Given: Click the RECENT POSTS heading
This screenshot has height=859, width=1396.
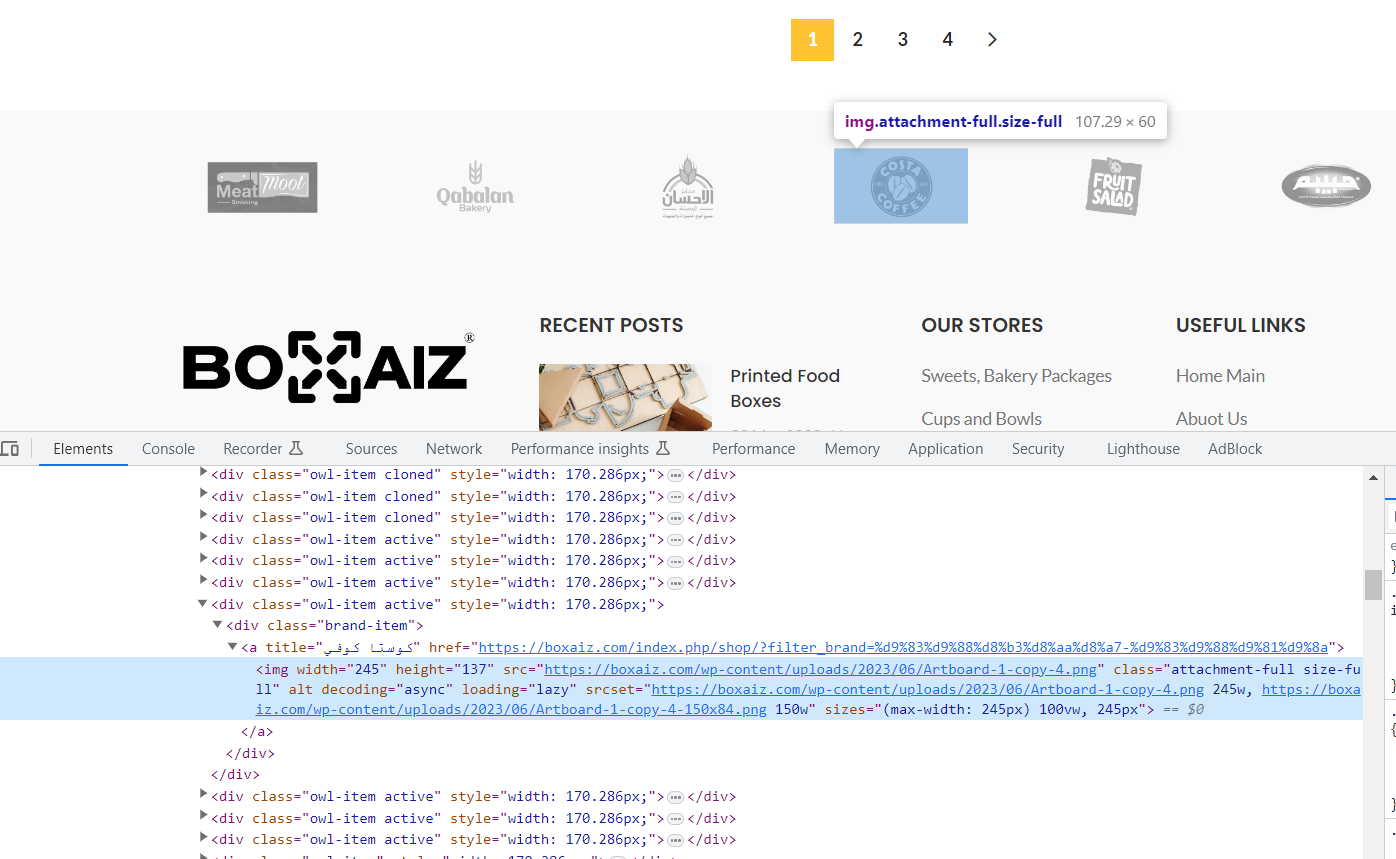Looking at the screenshot, I should pyautogui.click(x=611, y=325).
